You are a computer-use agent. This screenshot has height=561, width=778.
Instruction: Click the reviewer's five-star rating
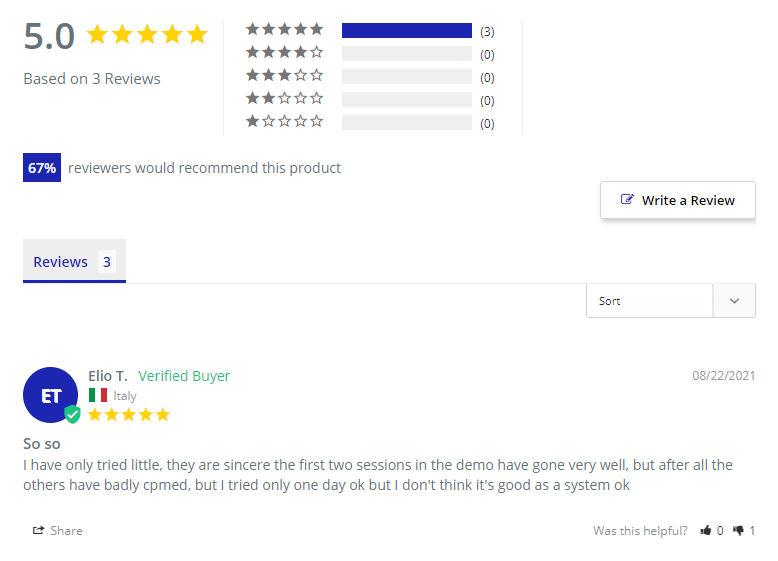tap(129, 414)
